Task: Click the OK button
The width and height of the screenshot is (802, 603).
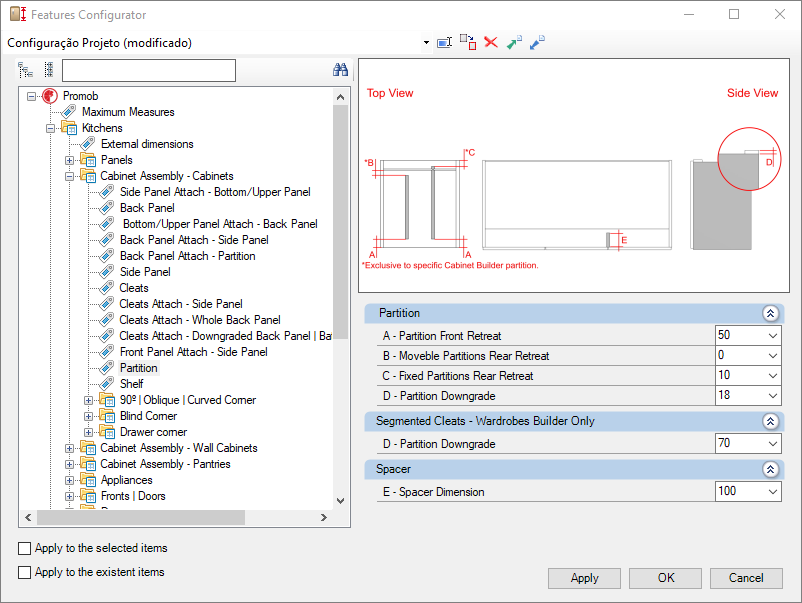Action: coord(665,578)
